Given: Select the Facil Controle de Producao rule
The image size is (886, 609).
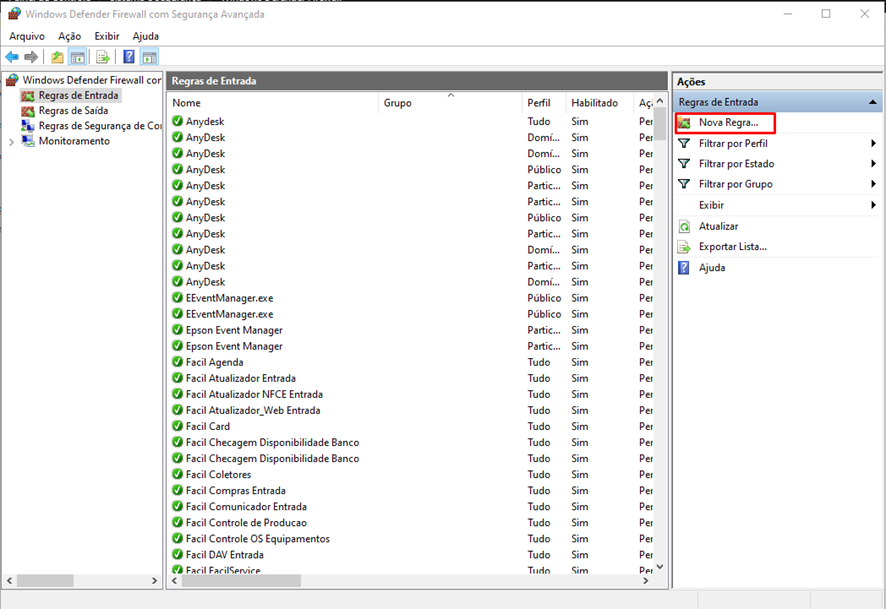Looking at the screenshot, I should point(411,523).
